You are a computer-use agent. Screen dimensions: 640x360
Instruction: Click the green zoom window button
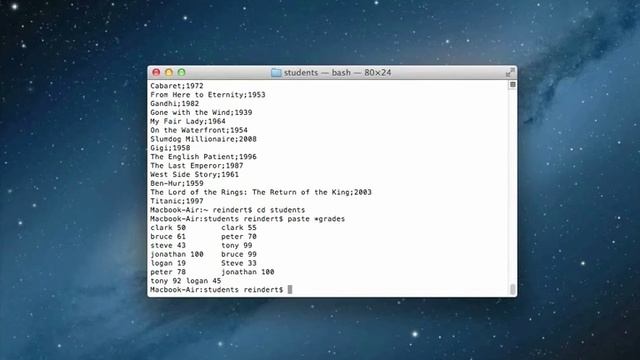click(181, 72)
